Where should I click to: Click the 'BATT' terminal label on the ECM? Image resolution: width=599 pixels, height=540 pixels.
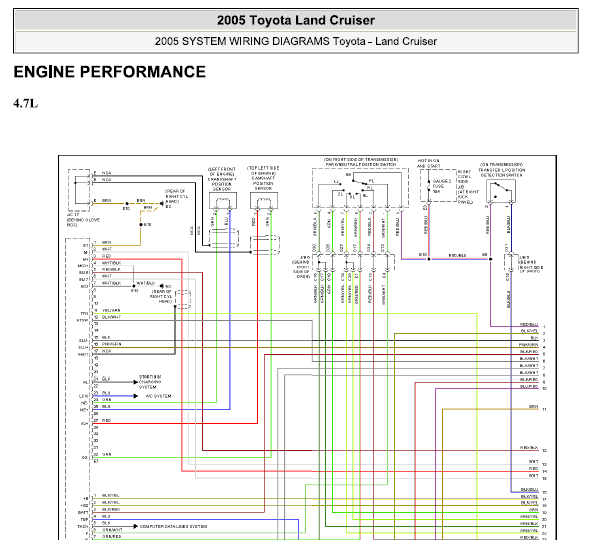coord(83,513)
